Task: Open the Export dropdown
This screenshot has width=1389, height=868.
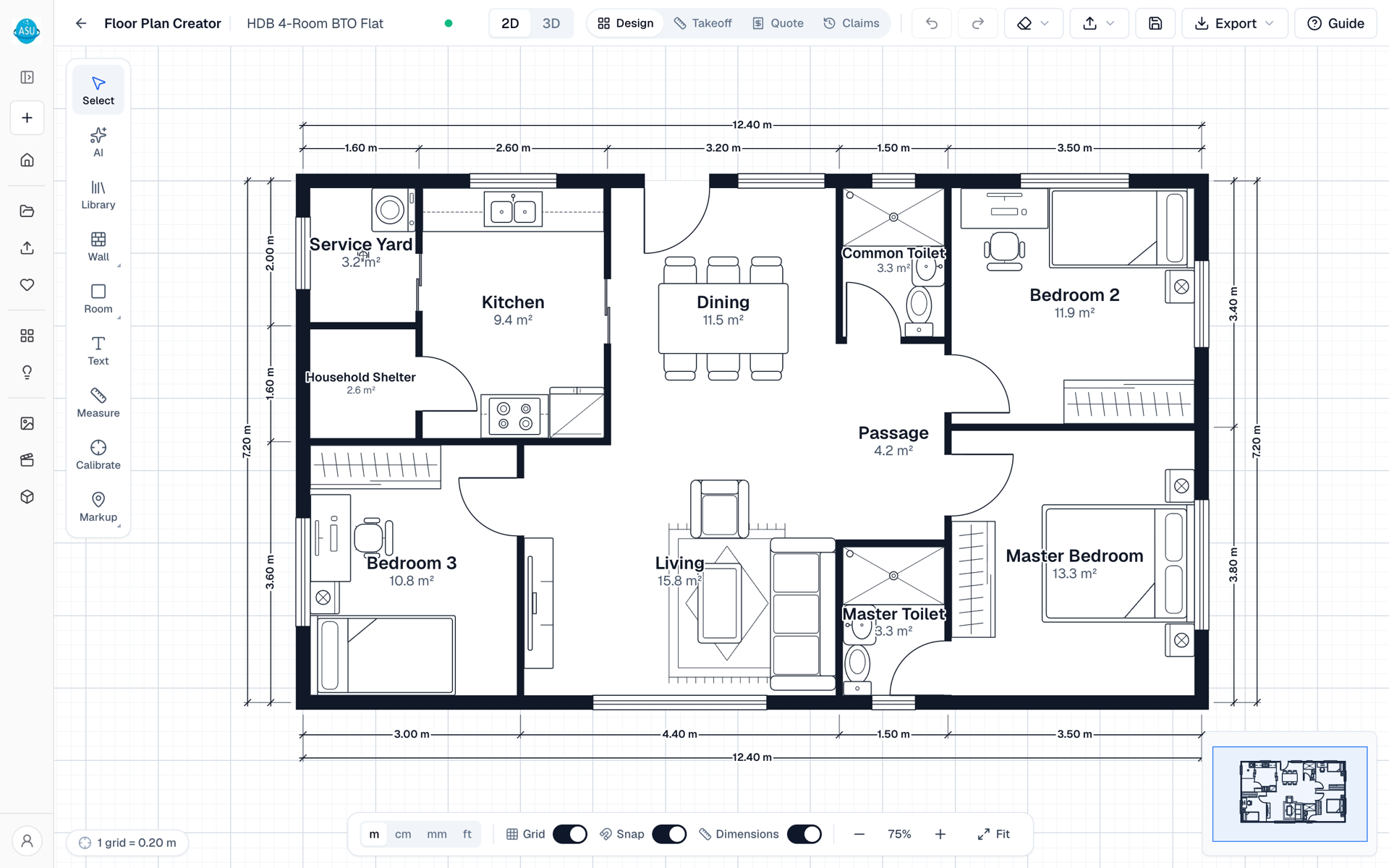Action: (1234, 23)
